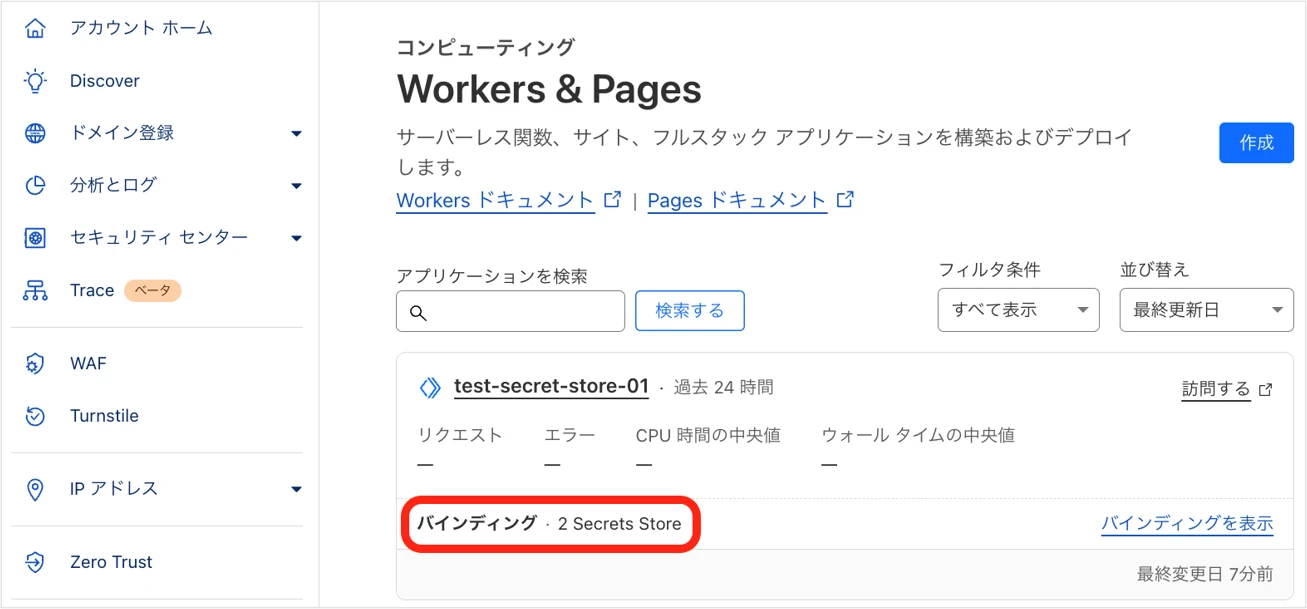Expand the セキュリティ センター menu arrow
1307x609 pixels.
click(x=296, y=238)
